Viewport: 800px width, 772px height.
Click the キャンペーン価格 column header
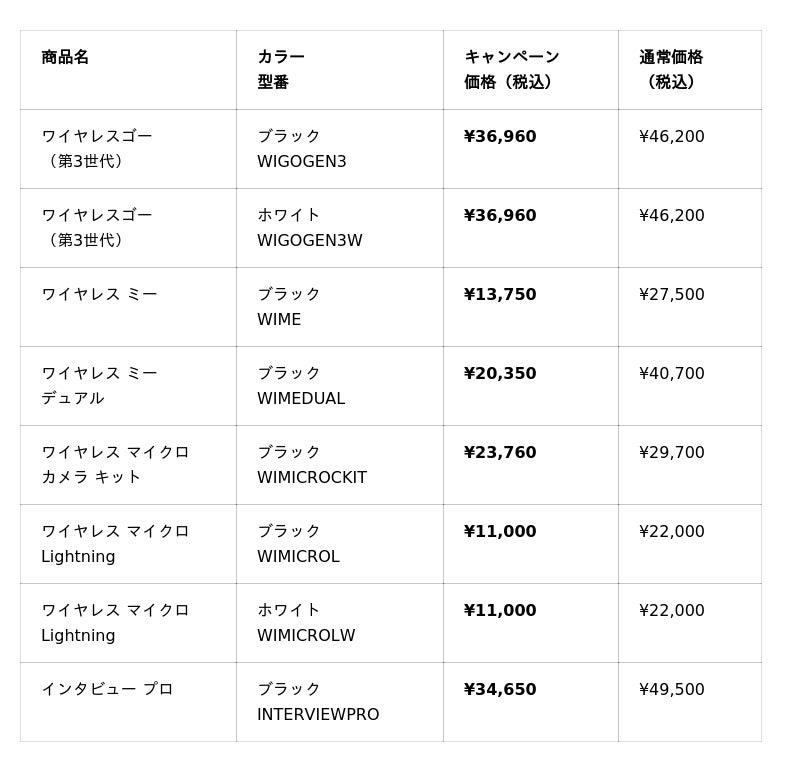[511, 69]
